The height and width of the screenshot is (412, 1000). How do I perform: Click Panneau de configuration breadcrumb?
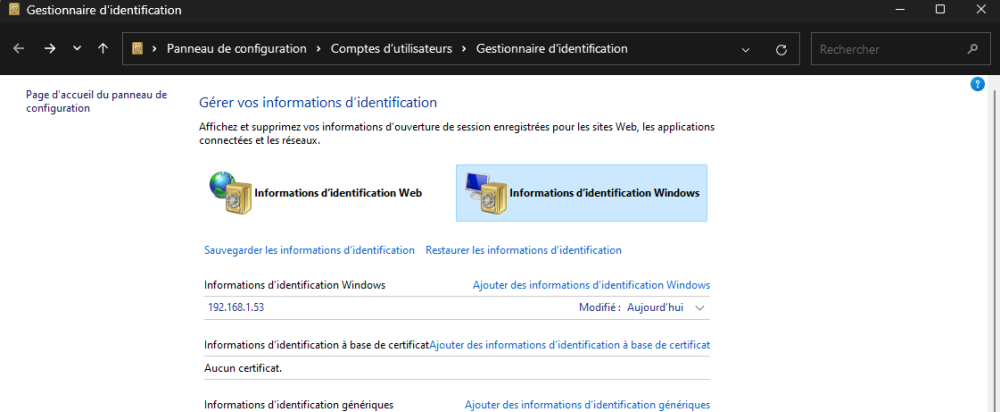click(237, 48)
